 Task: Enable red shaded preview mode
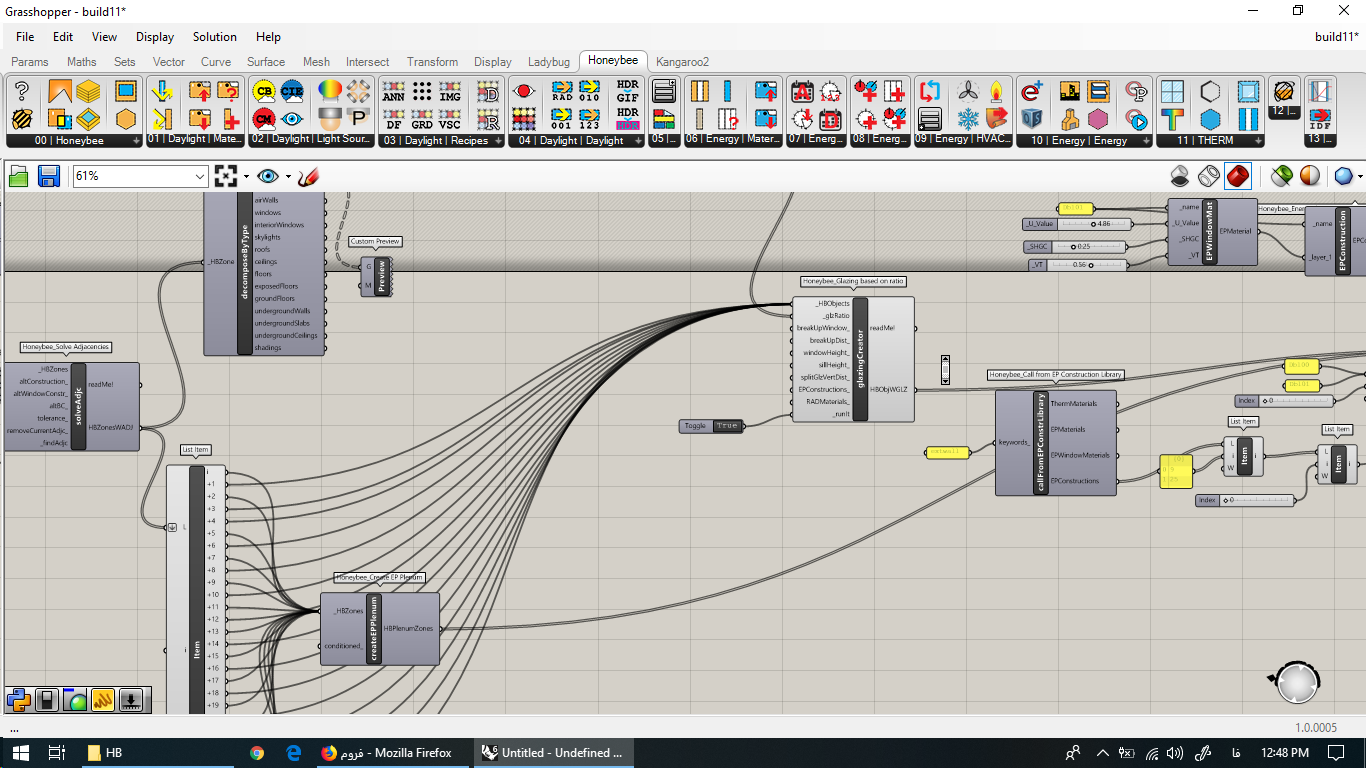(1238, 177)
